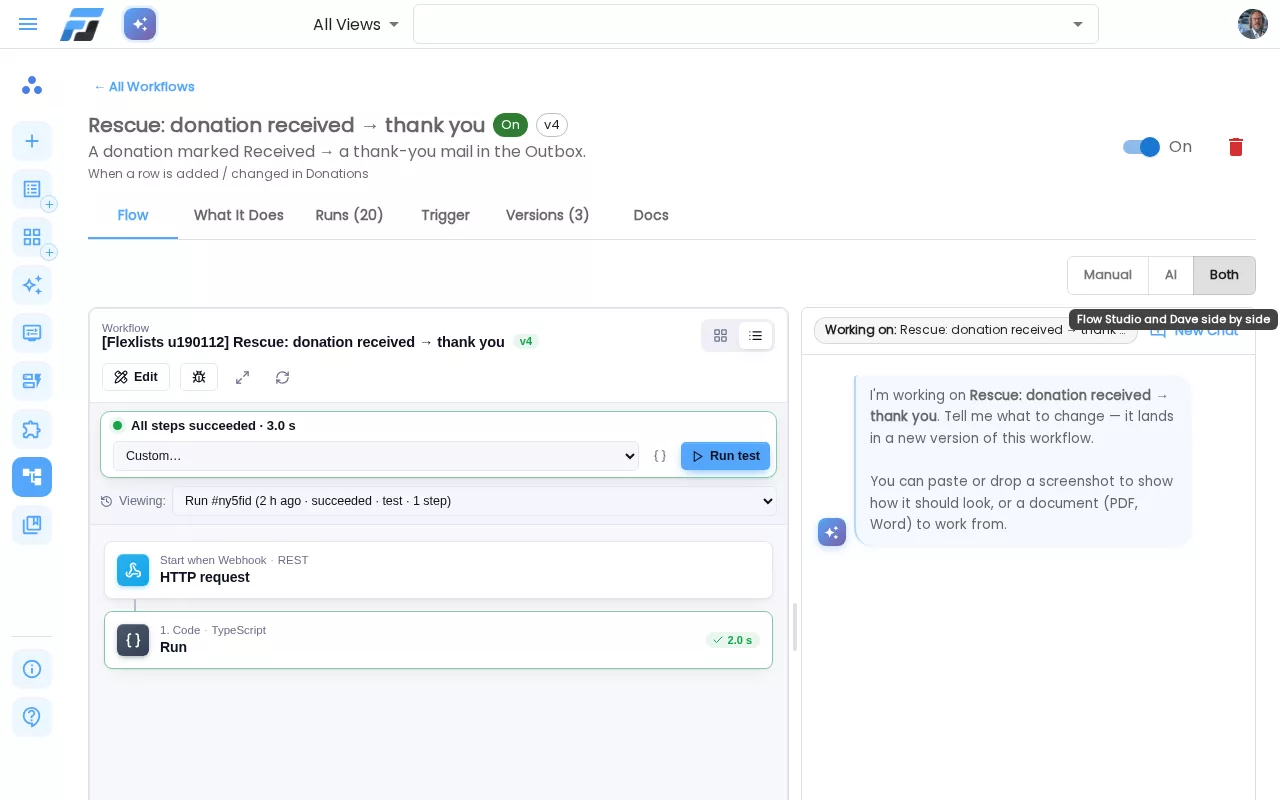Open the Viewing run selector dropdown

tap(474, 501)
